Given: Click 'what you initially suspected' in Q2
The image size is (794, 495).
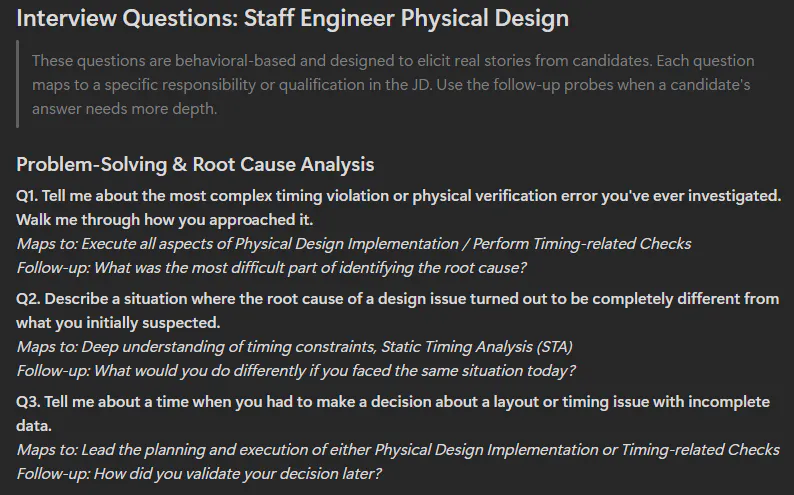Looking at the screenshot, I should 118,323.
